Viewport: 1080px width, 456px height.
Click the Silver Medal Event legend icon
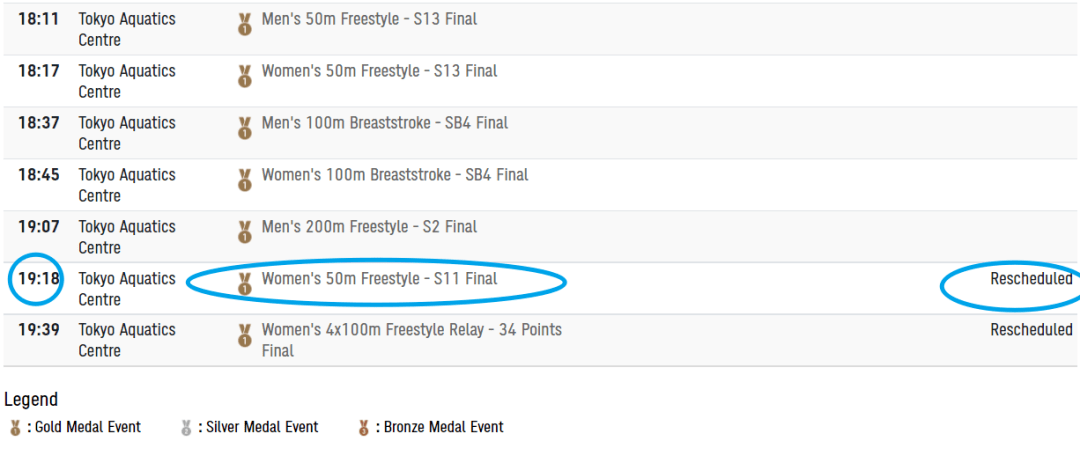[186, 428]
